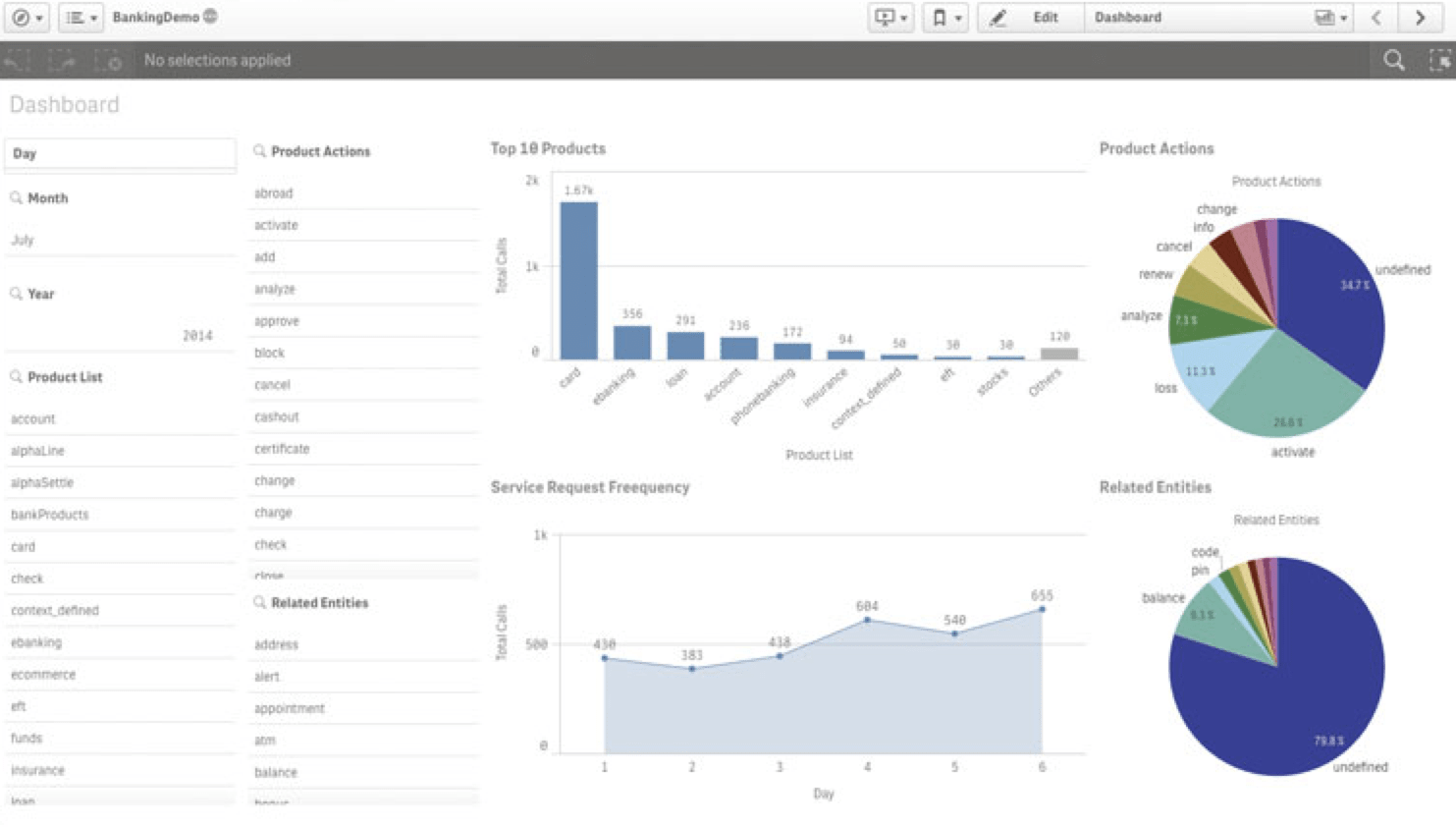Go to the next sheet arrow
1456x827 pixels.
coord(1420,18)
